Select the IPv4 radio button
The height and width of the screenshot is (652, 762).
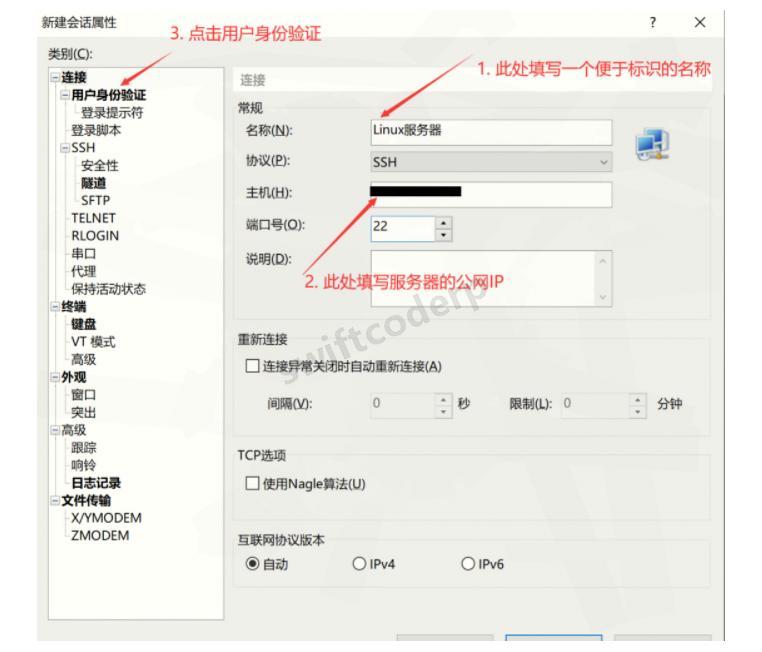359,564
